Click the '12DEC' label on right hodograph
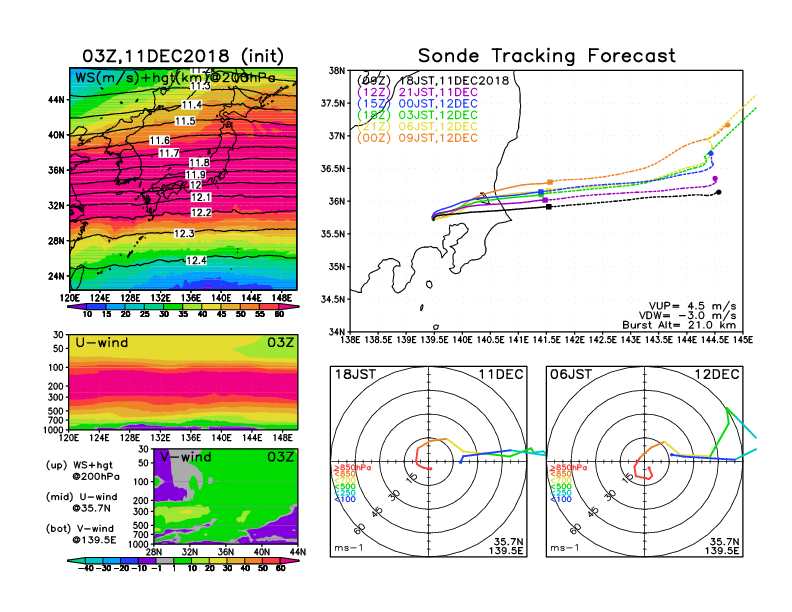The width and height of the screenshot is (792, 612). 717,374
